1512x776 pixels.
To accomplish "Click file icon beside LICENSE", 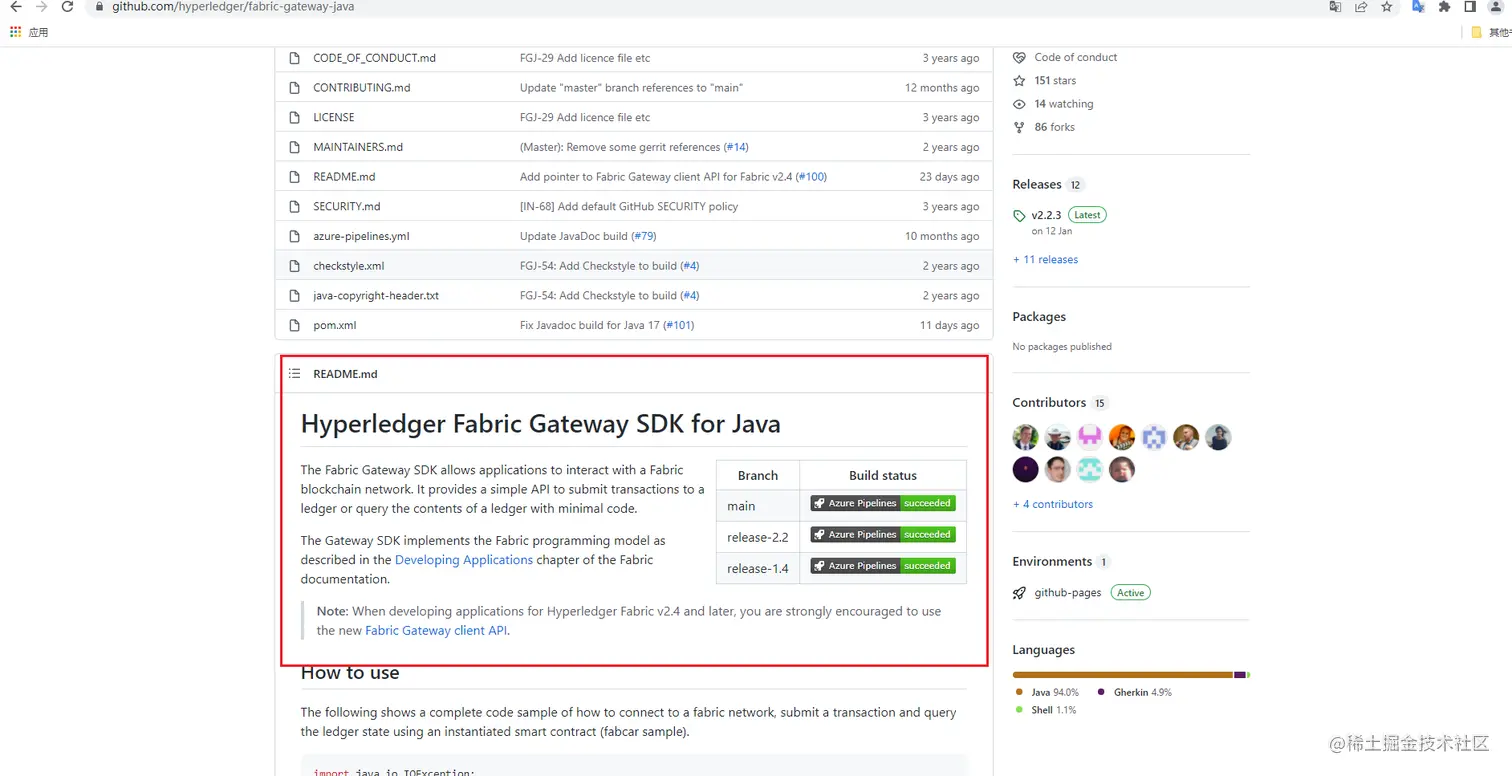I will (x=294, y=117).
